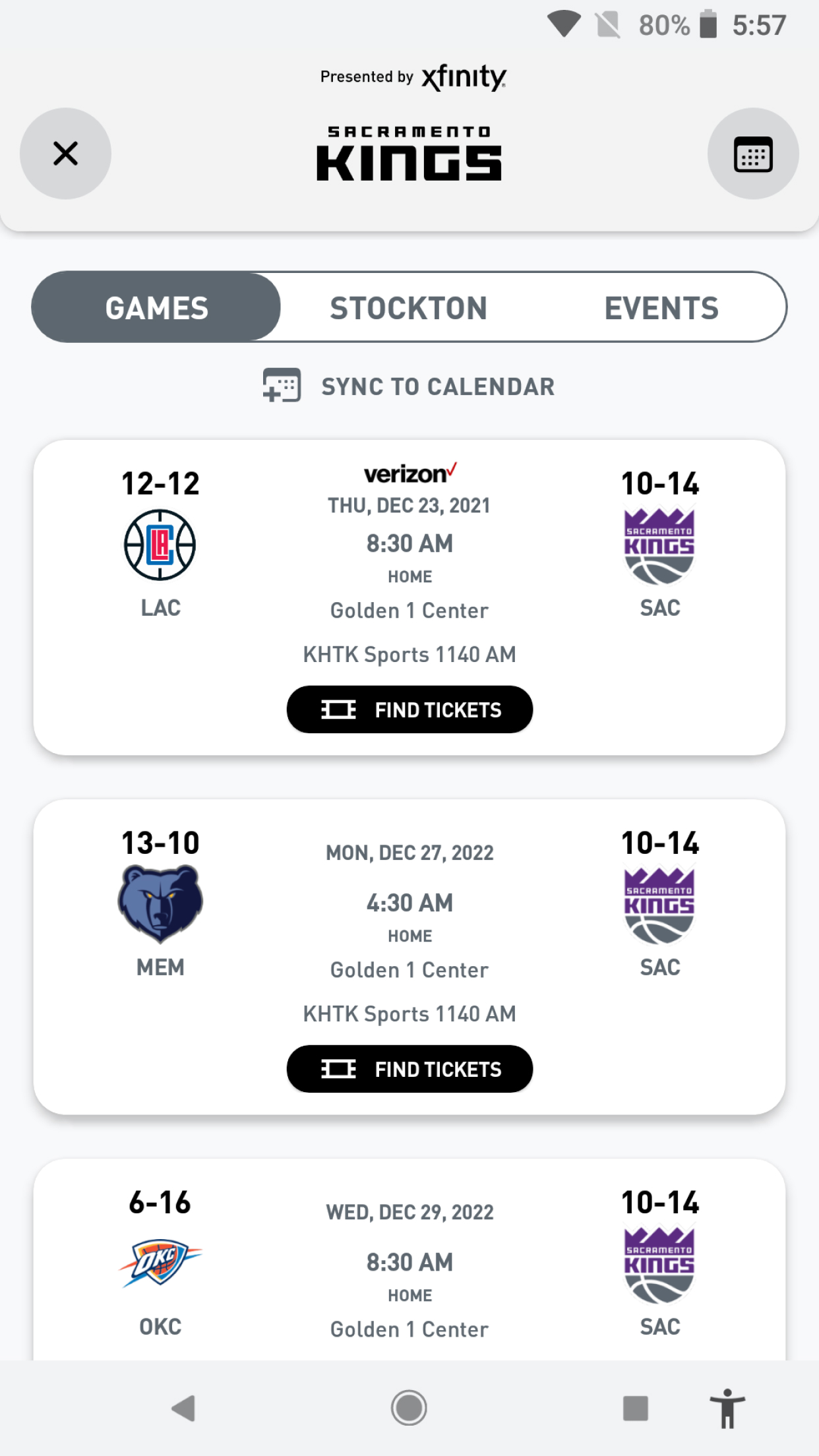
Task: Tap the sync calendar plus icon
Action: coord(282,386)
